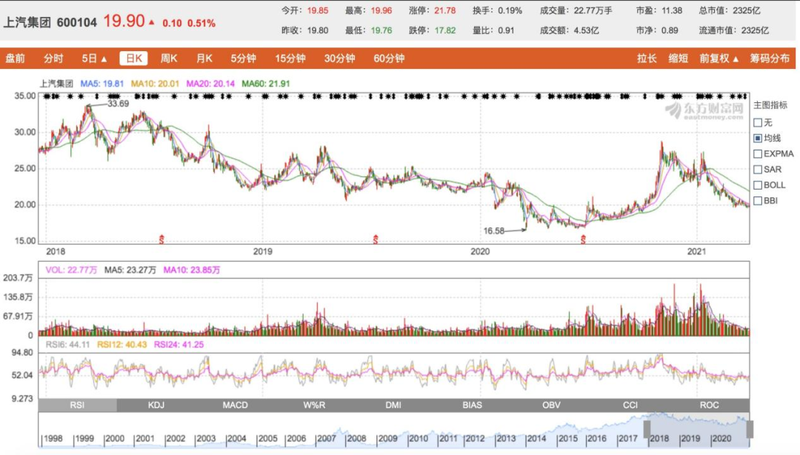Enable the BOLL indicator checkbox
The height and width of the screenshot is (455, 800).
pyautogui.click(x=758, y=185)
